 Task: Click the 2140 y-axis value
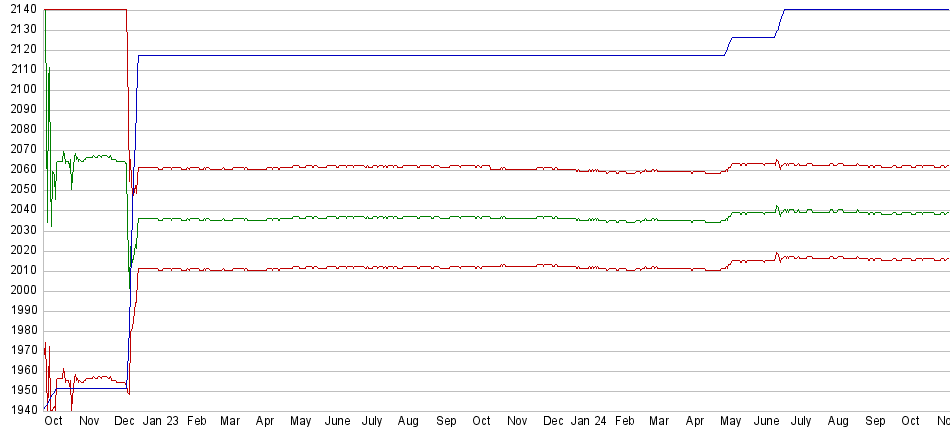pos(20,9)
